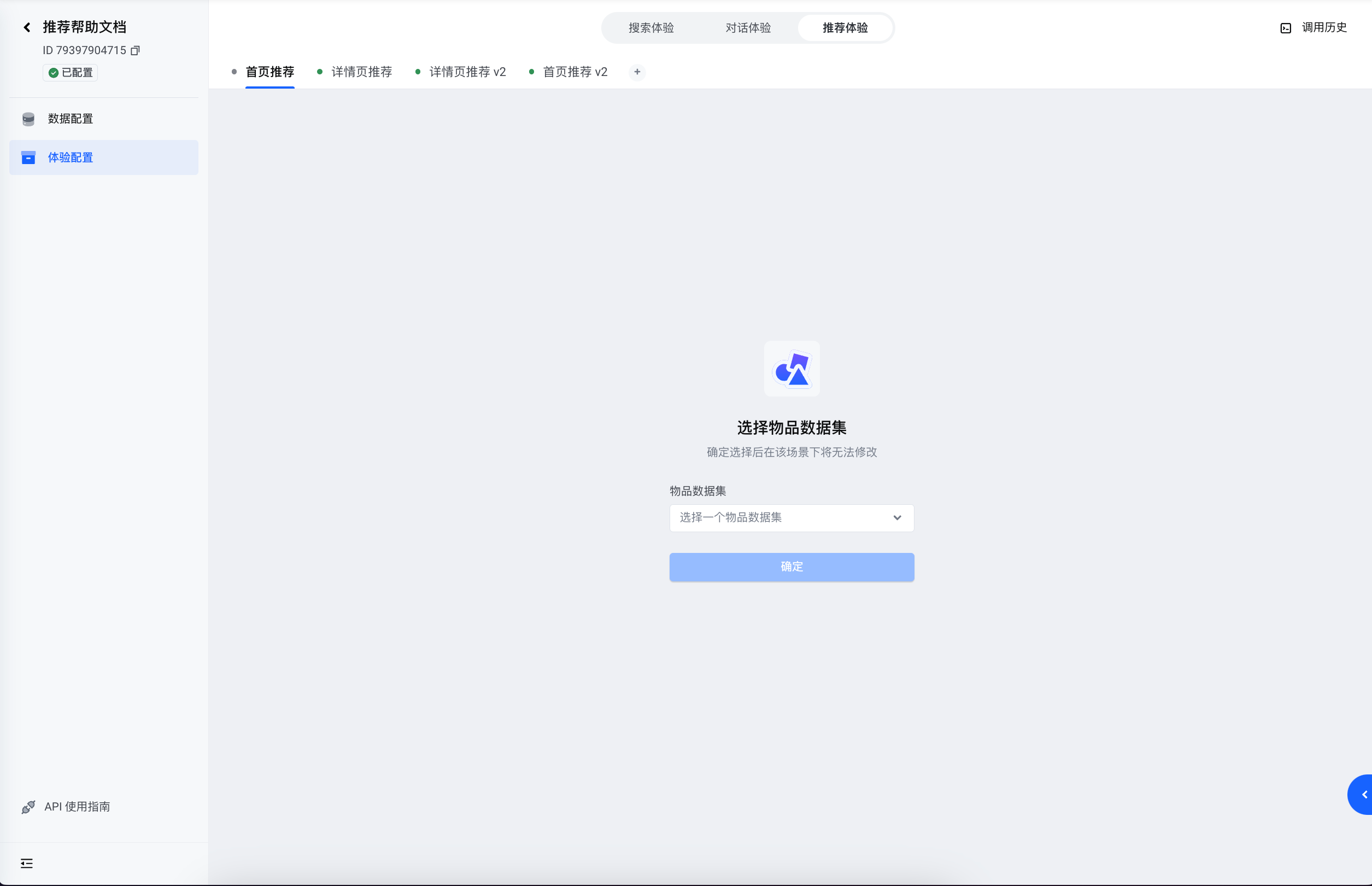The width and height of the screenshot is (1372, 886).
Task: Switch to 对话体验 mode
Action: (x=748, y=27)
